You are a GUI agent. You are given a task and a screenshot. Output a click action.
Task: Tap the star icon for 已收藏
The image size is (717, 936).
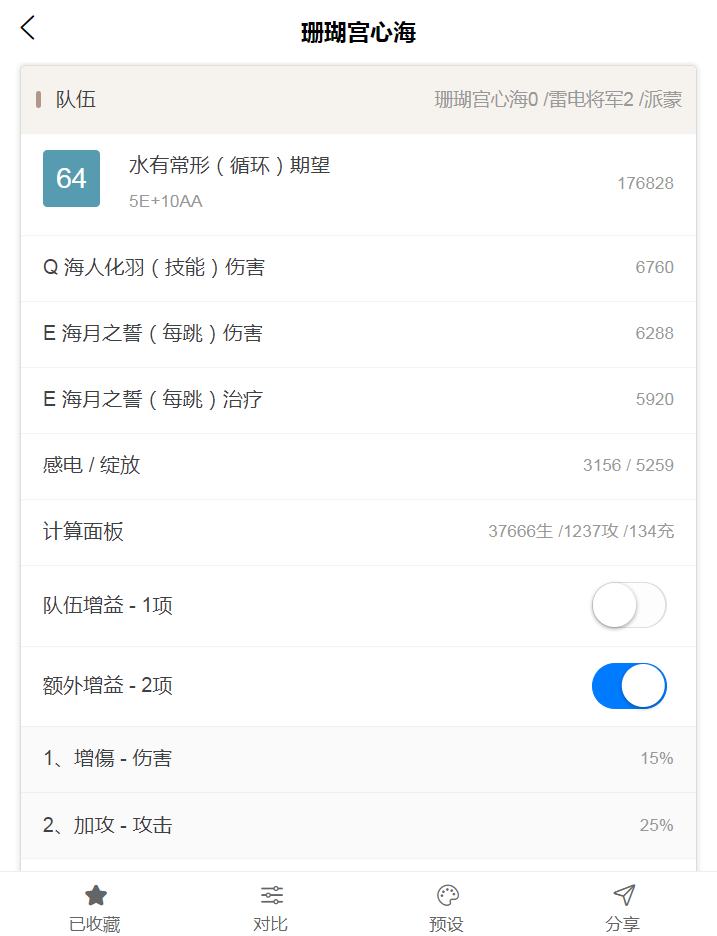[x=96, y=895]
